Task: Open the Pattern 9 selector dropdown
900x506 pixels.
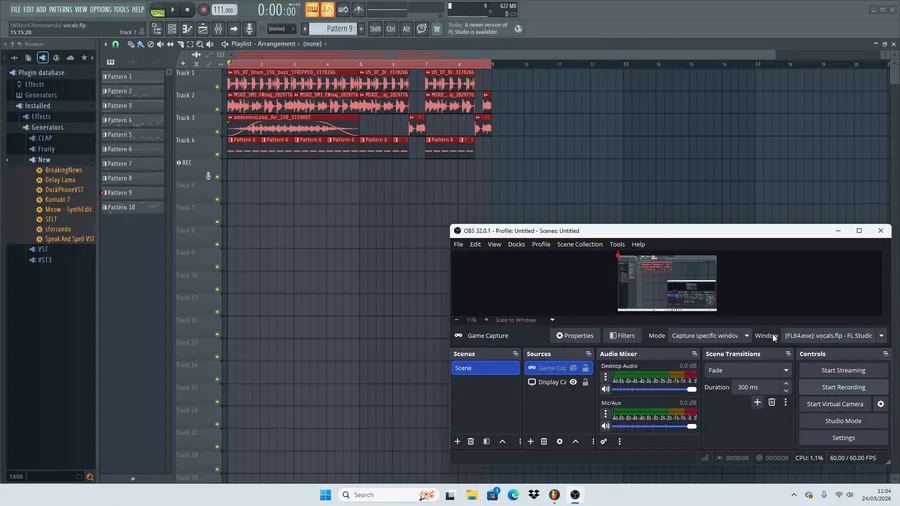Action: tap(333, 29)
